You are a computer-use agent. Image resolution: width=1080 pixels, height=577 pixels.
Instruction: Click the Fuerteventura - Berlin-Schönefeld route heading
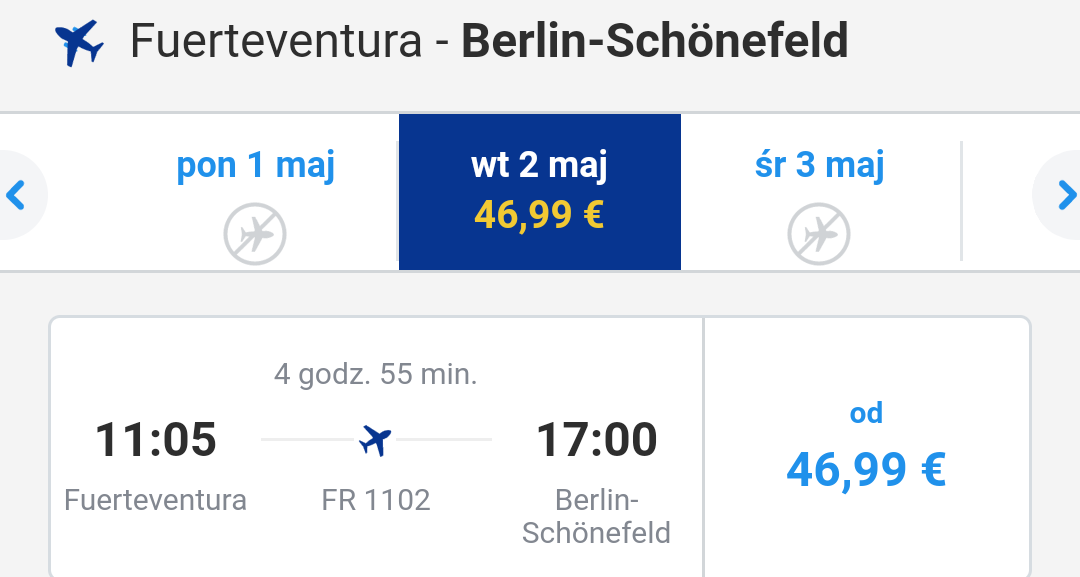click(x=489, y=41)
